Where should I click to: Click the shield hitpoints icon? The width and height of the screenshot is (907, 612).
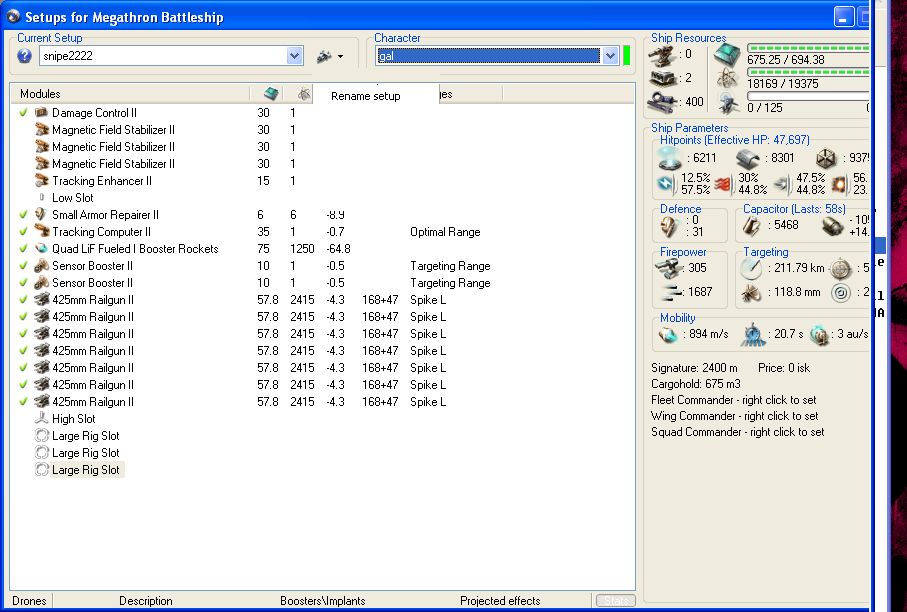pyautogui.click(x=670, y=158)
